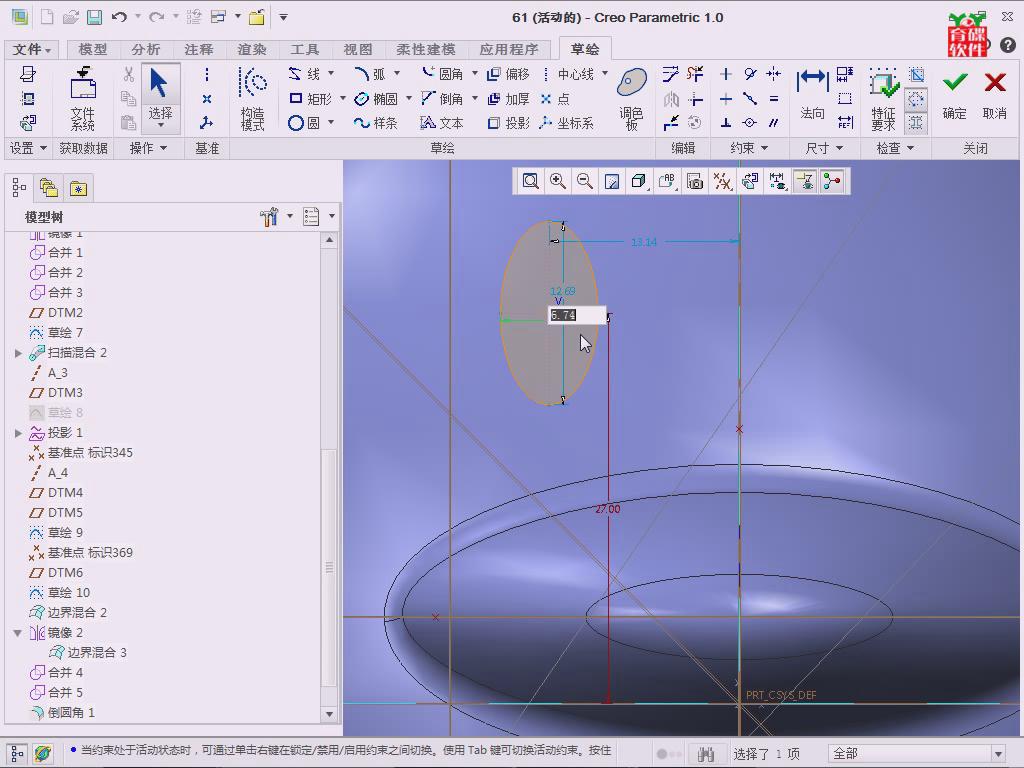Screen dimensions: 1024x768
Task: Click the Undo icon
Action: tap(119, 17)
